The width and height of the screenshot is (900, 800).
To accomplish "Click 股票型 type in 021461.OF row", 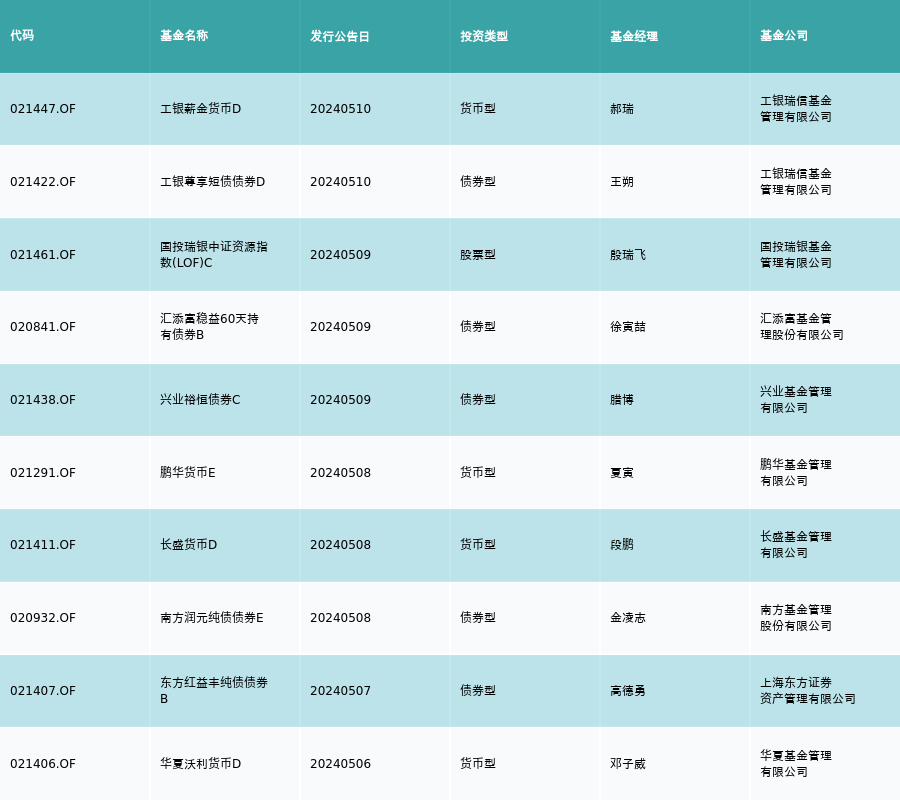I will (x=478, y=254).
